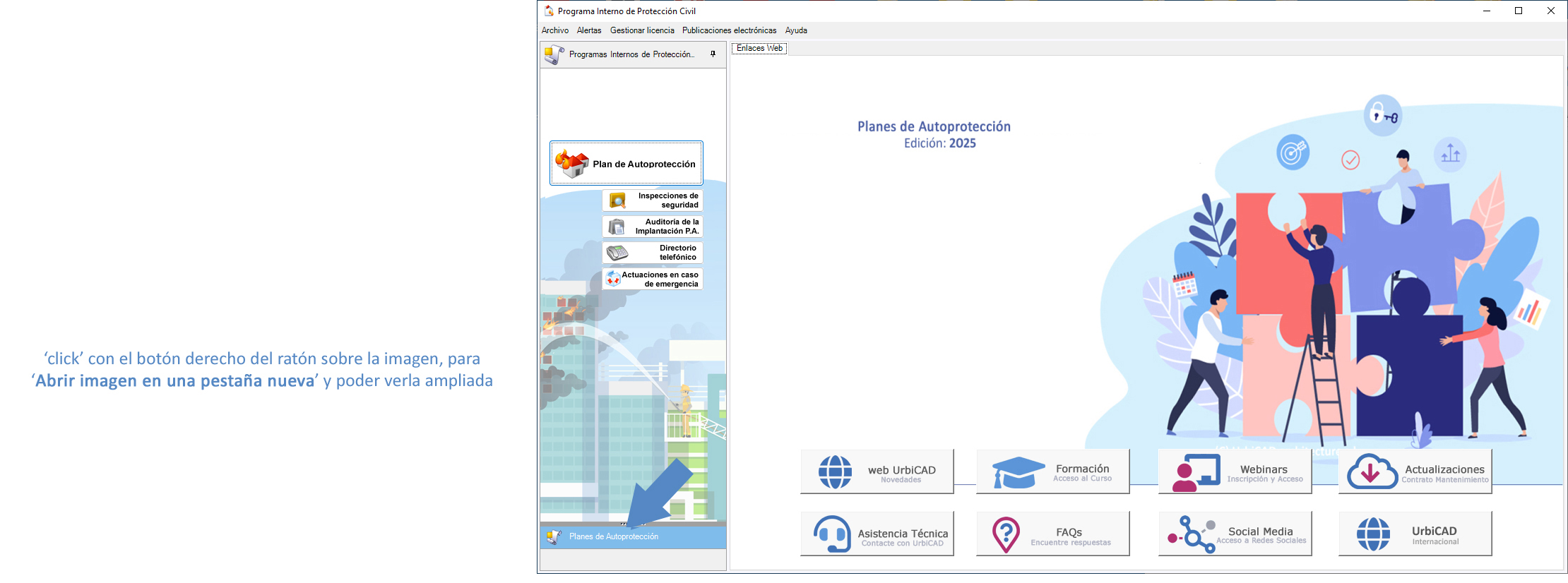Open the Publicaciones electrónicas menu
The height and width of the screenshot is (583, 1568).
[x=729, y=30]
